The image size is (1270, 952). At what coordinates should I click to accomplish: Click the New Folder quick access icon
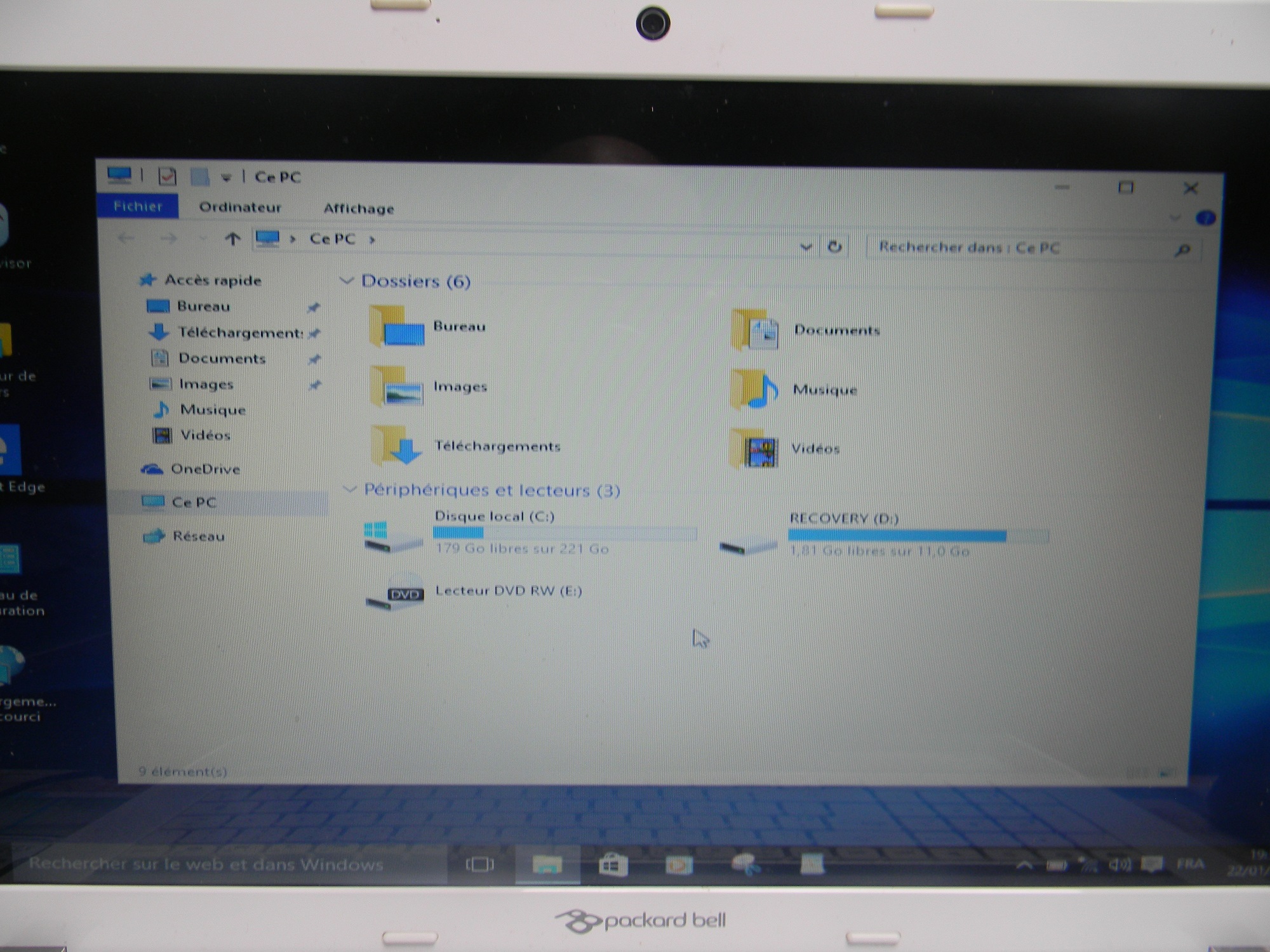click(200, 176)
